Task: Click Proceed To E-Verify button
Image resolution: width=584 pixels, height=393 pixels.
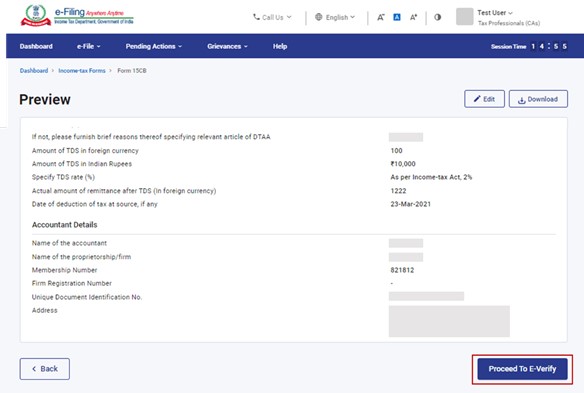Action: pyautogui.click(x=522, y=369)
